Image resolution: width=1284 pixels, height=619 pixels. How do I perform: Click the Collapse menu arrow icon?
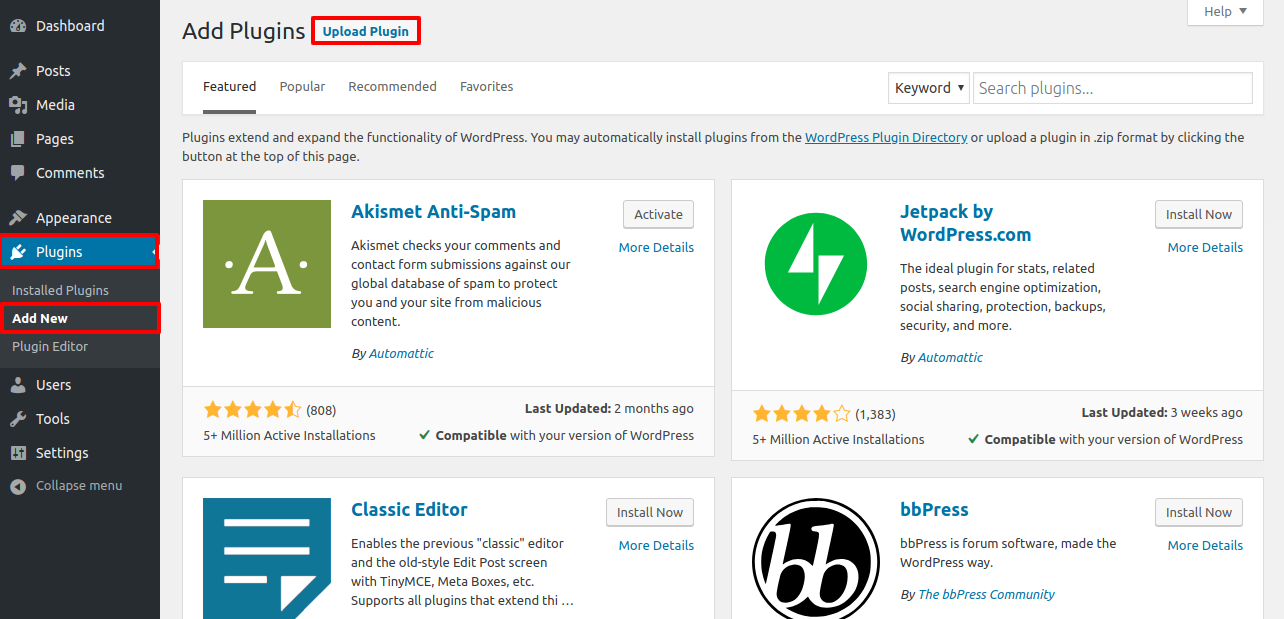point(18,486)
